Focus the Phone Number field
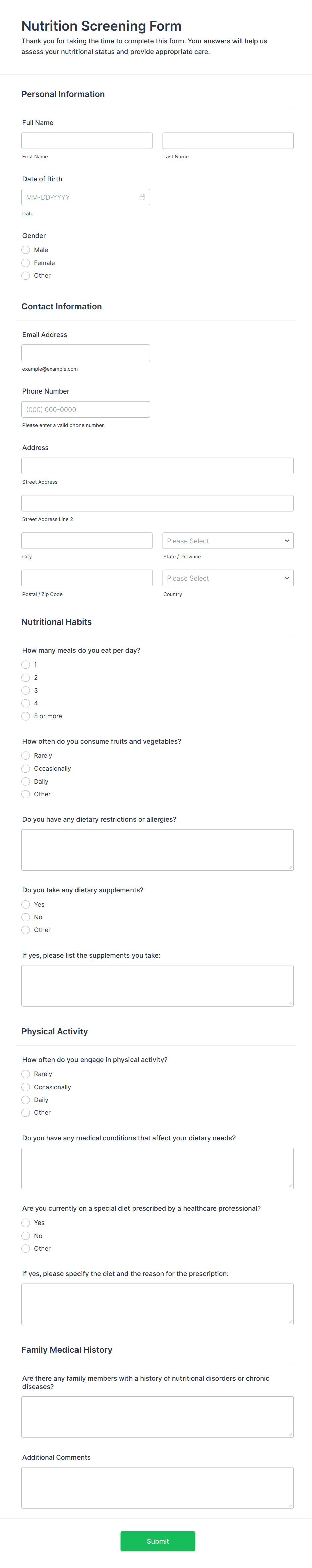The width and height of the screenshot is (312, 1568). click(85, 409)
